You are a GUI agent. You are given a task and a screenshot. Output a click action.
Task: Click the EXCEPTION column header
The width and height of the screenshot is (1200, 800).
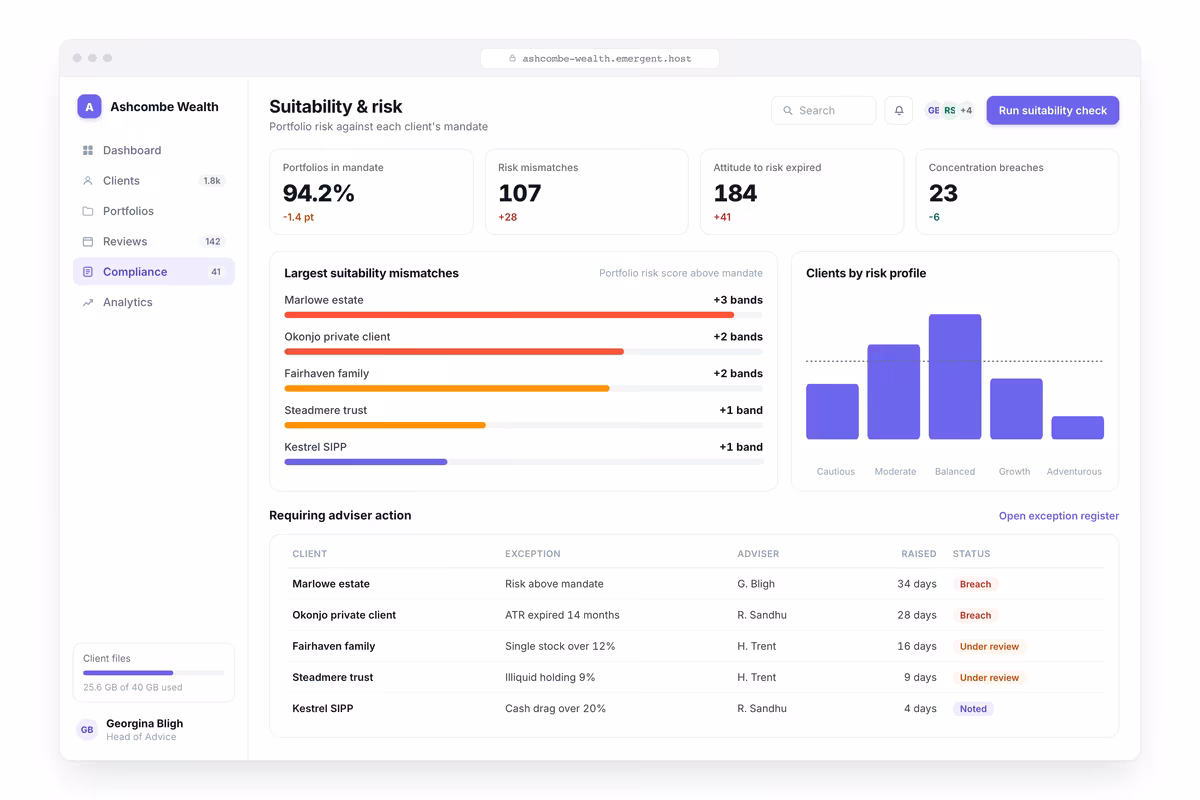click(x=533, y=554)
